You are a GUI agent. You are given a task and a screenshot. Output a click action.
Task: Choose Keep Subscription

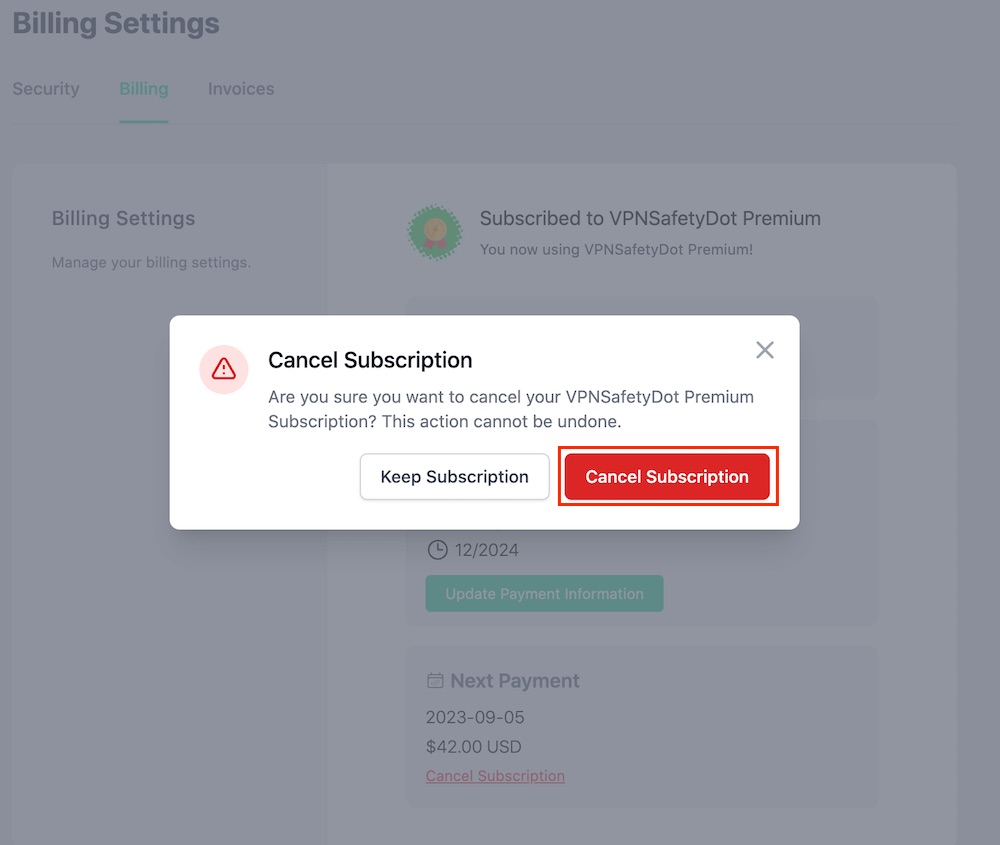[455, 476]
